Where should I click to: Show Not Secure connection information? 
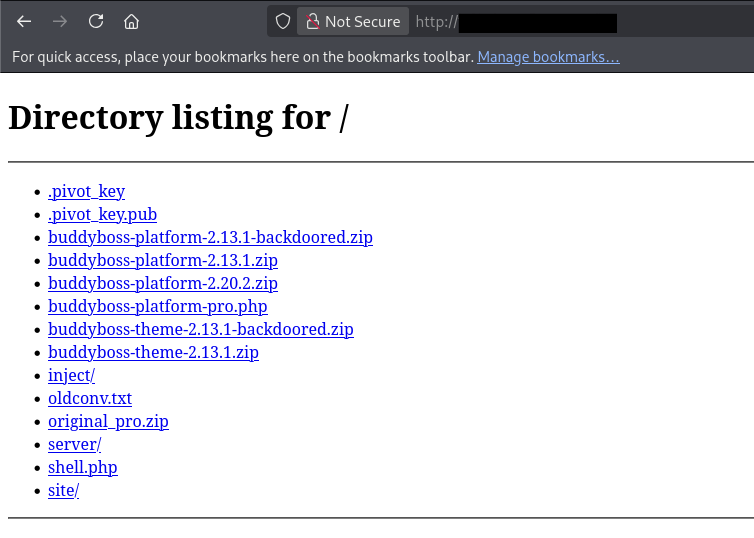pos(353,22)
